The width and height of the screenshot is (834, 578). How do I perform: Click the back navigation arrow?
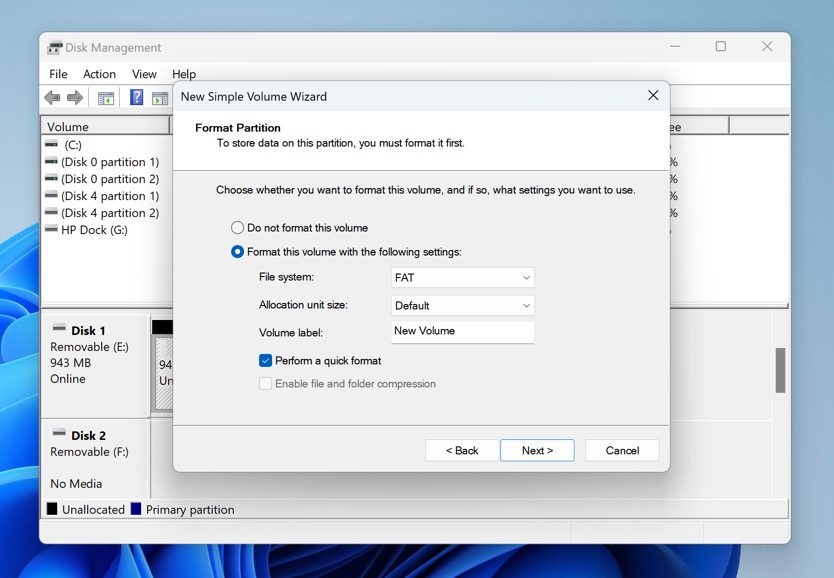[51, 97]
